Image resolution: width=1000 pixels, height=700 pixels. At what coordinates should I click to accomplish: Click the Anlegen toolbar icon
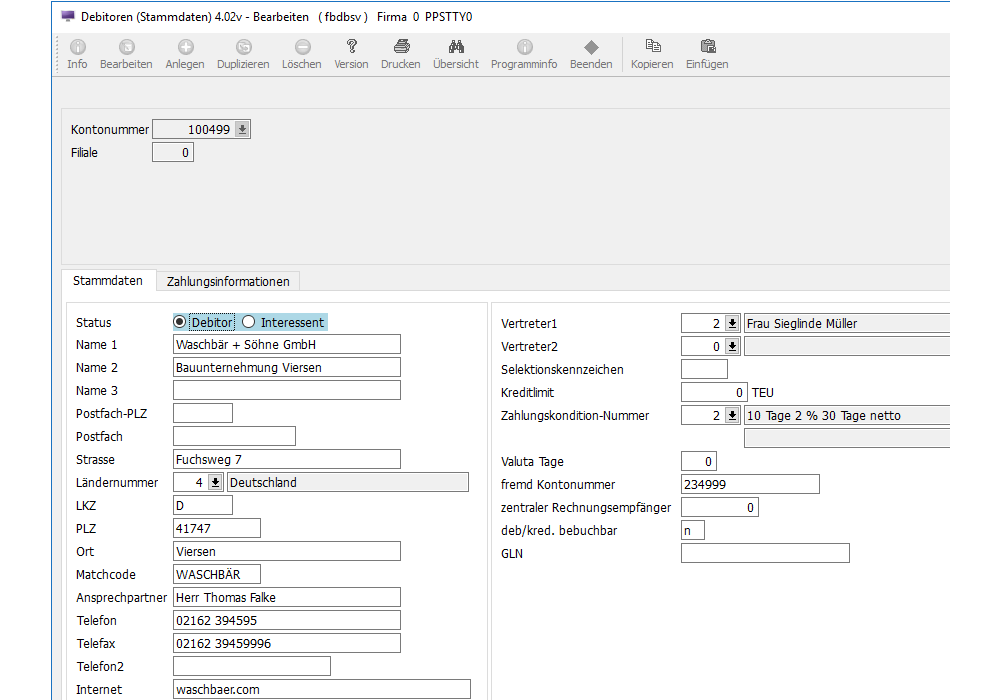point(185,48)
